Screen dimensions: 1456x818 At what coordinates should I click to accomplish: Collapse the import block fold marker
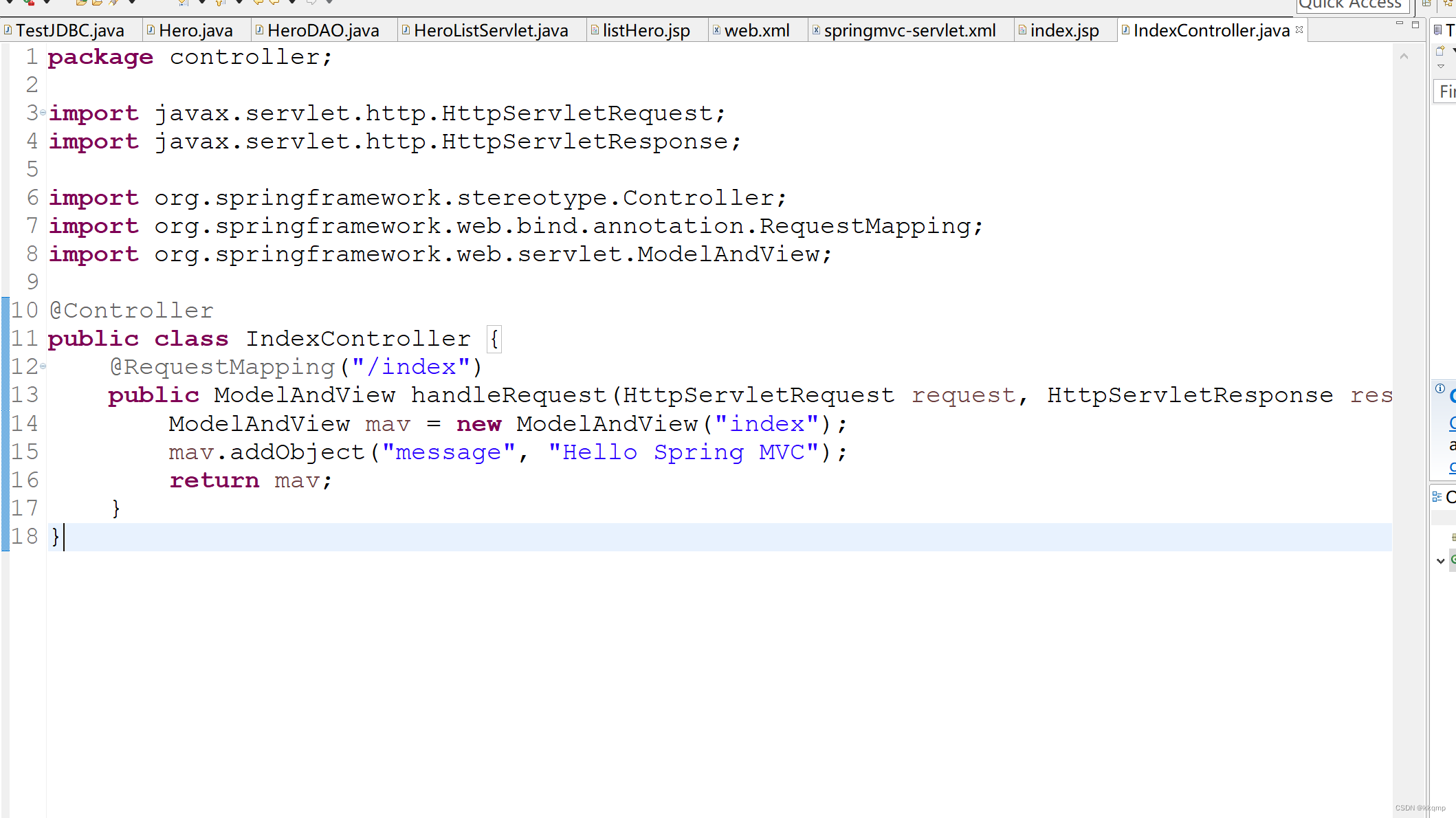tap(43, 112)
